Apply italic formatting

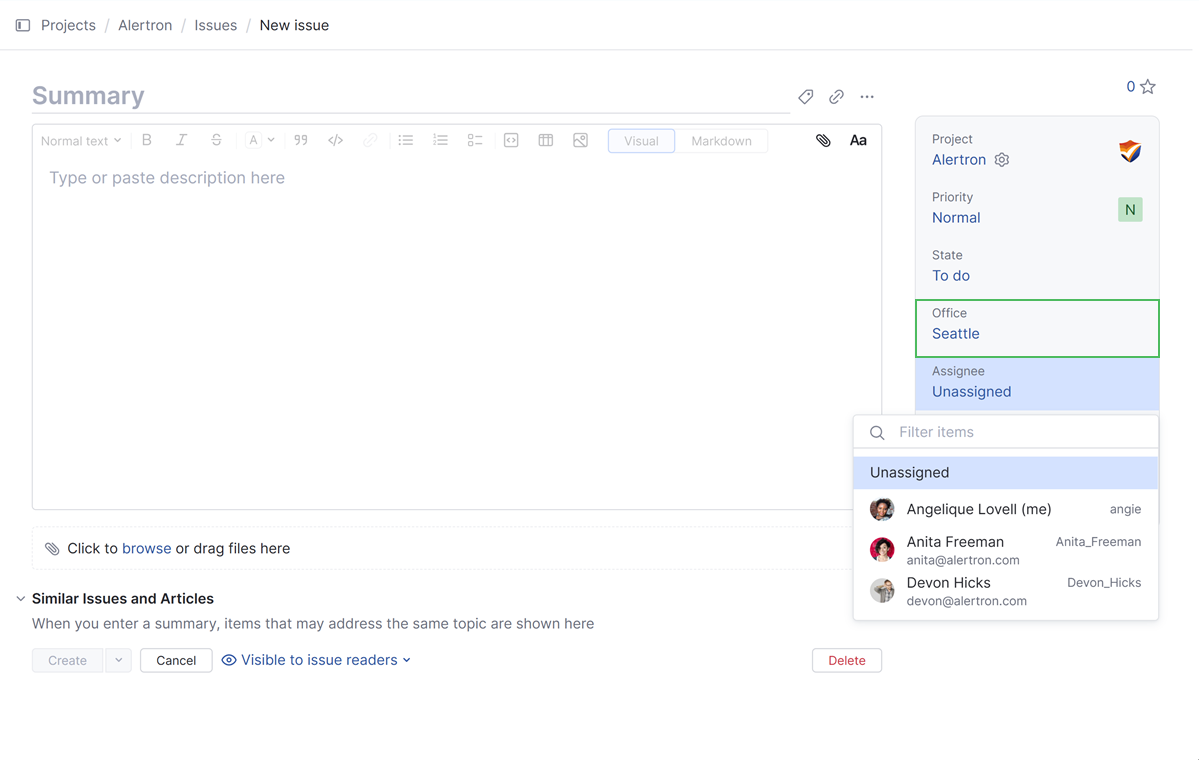181,140
